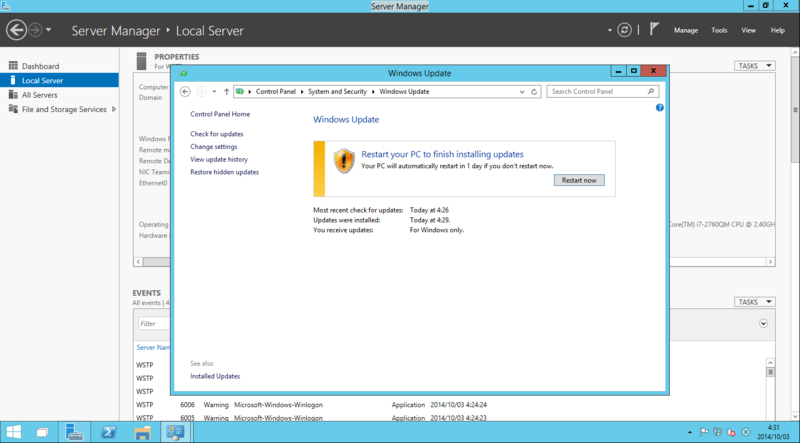Click the search magnifier icon
The image size is (800, 443).
(651, 91)
